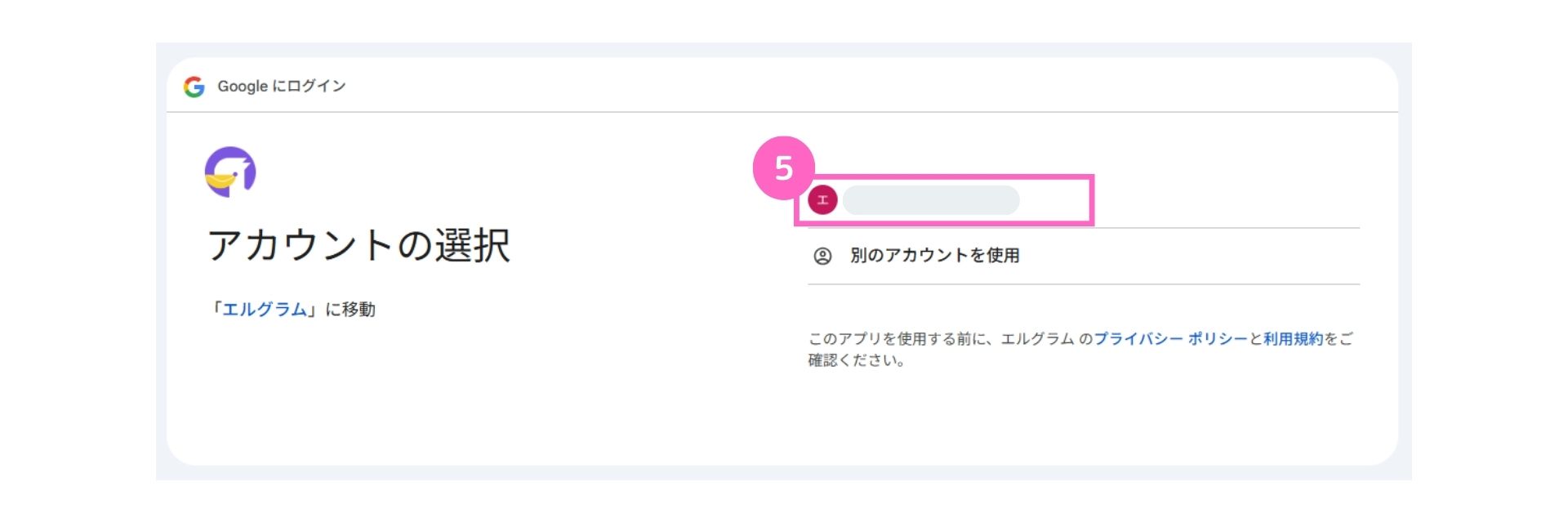
Task: Choose the blurred account name pill
Action: click(931, 200)
